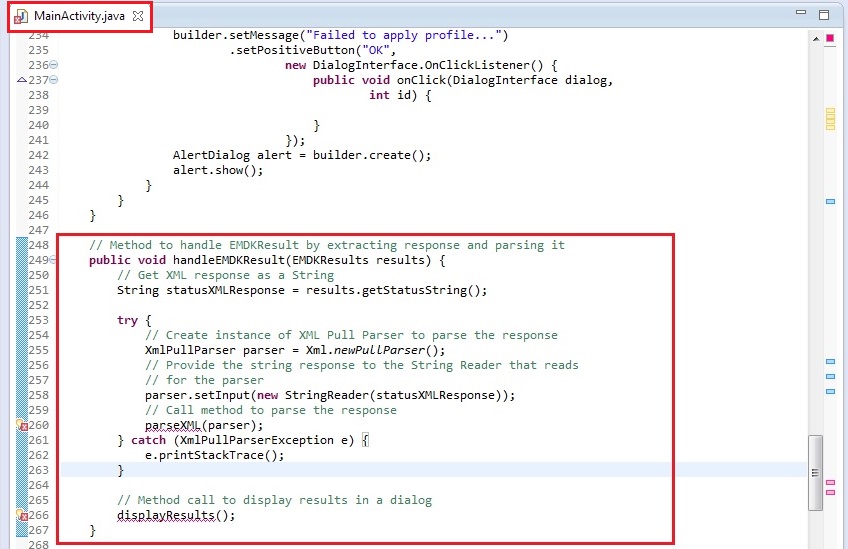Click the vertical scrollbar thumb

(x=816, y=473)
